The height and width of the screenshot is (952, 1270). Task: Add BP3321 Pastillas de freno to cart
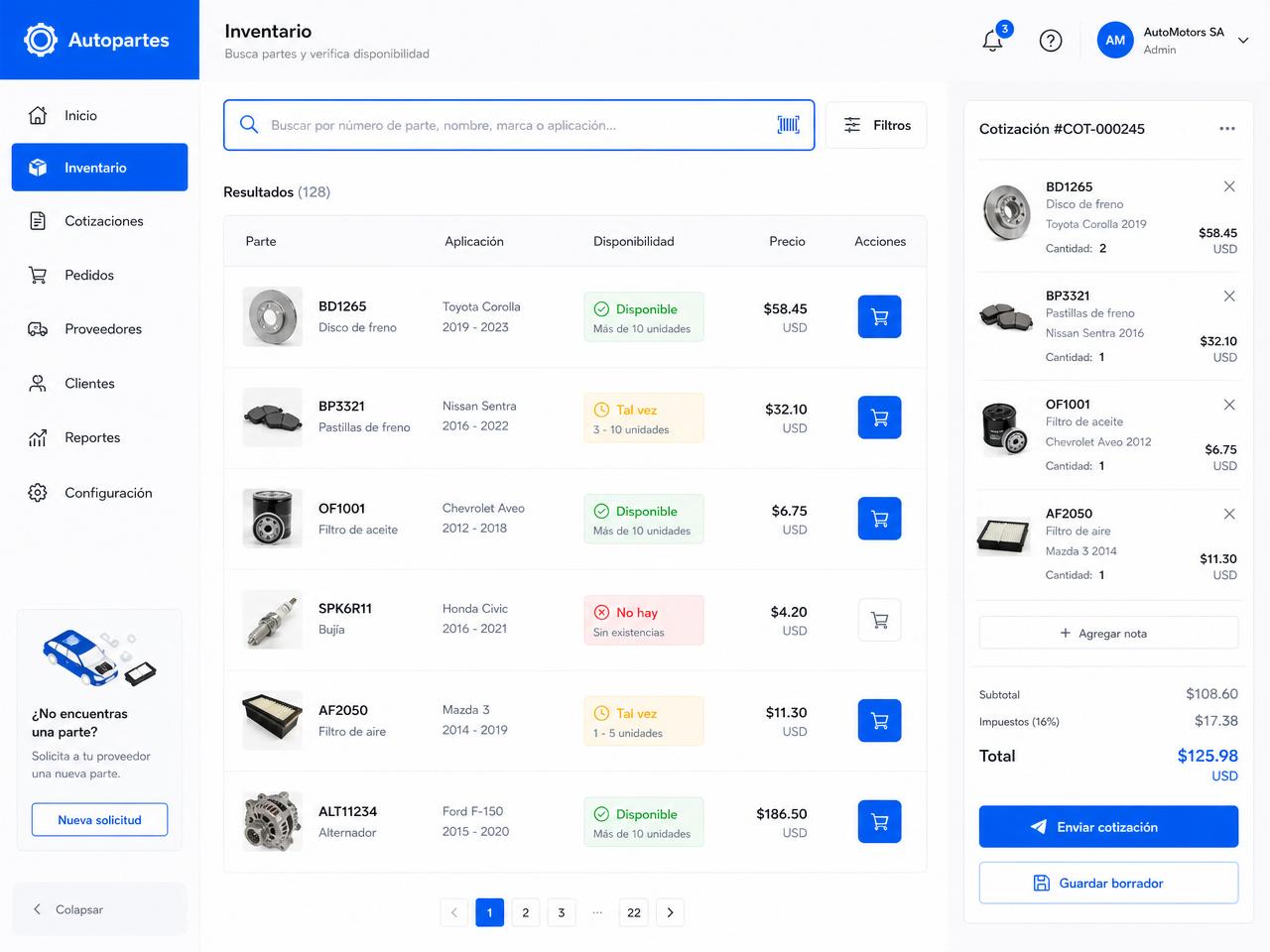(x=879, y=418)
